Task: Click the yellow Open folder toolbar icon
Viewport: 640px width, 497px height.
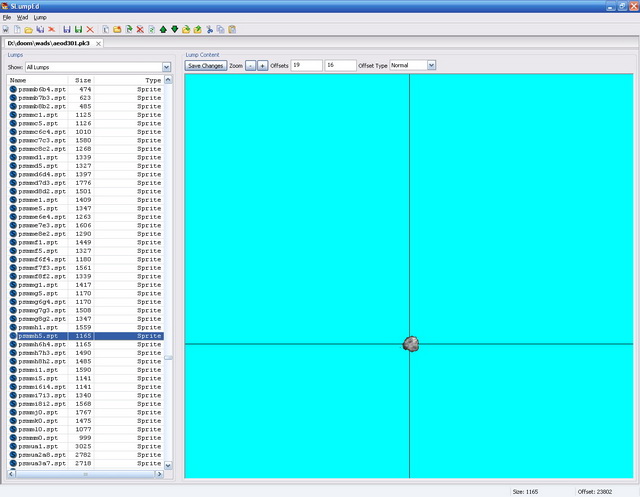Action: (x=29, y=30)
